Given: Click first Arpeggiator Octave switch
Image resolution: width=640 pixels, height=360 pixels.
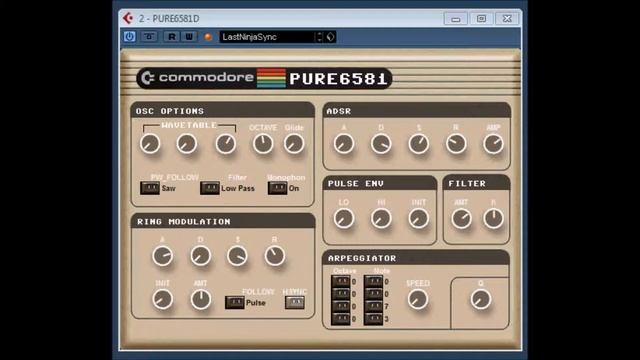Looking at the screenshot, I should 341,281.
